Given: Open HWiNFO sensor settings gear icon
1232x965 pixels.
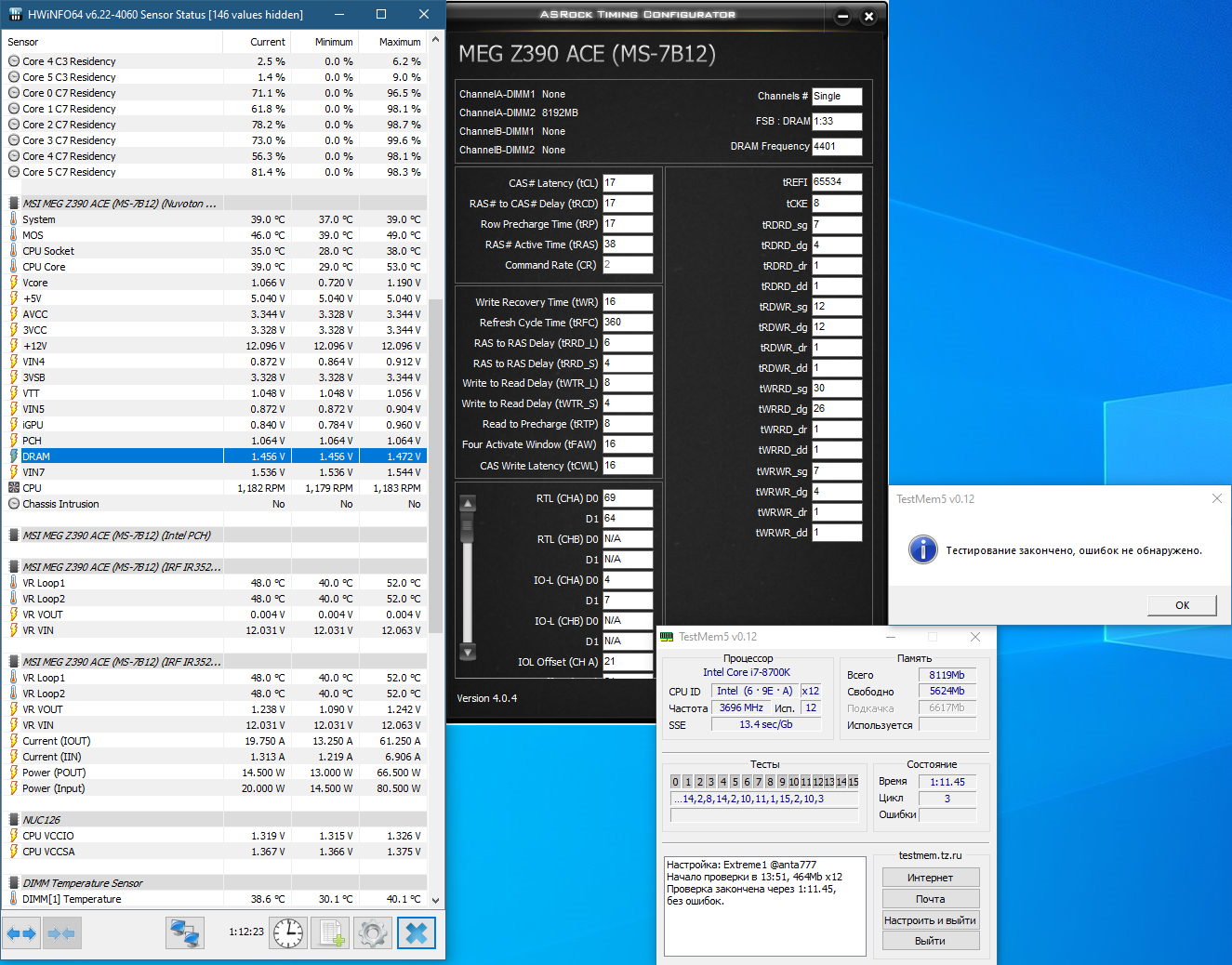Looking at the screenshot, I should coord(373,933).
